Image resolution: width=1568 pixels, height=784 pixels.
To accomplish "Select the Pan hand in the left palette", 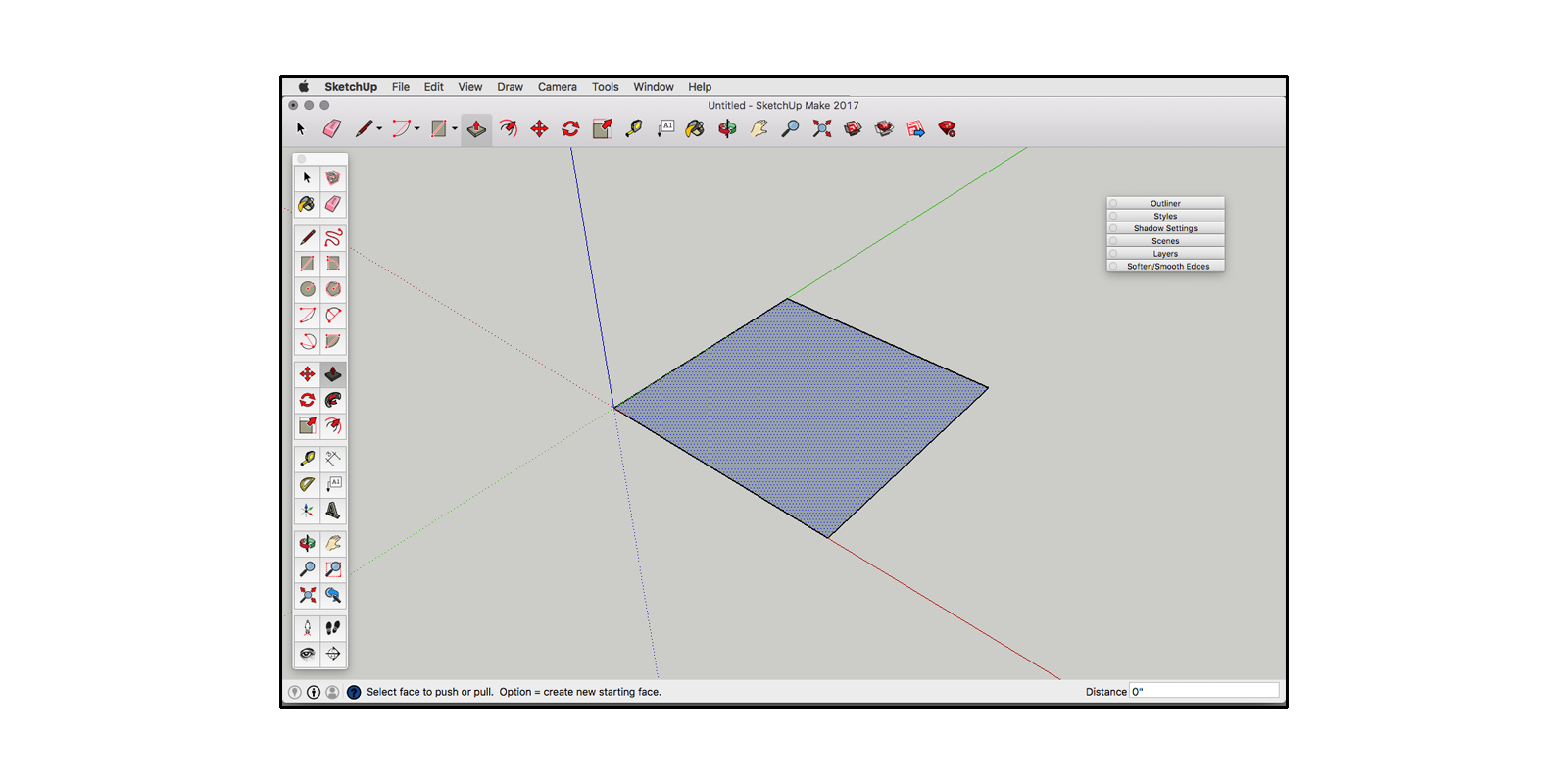I will click(333, 543).
